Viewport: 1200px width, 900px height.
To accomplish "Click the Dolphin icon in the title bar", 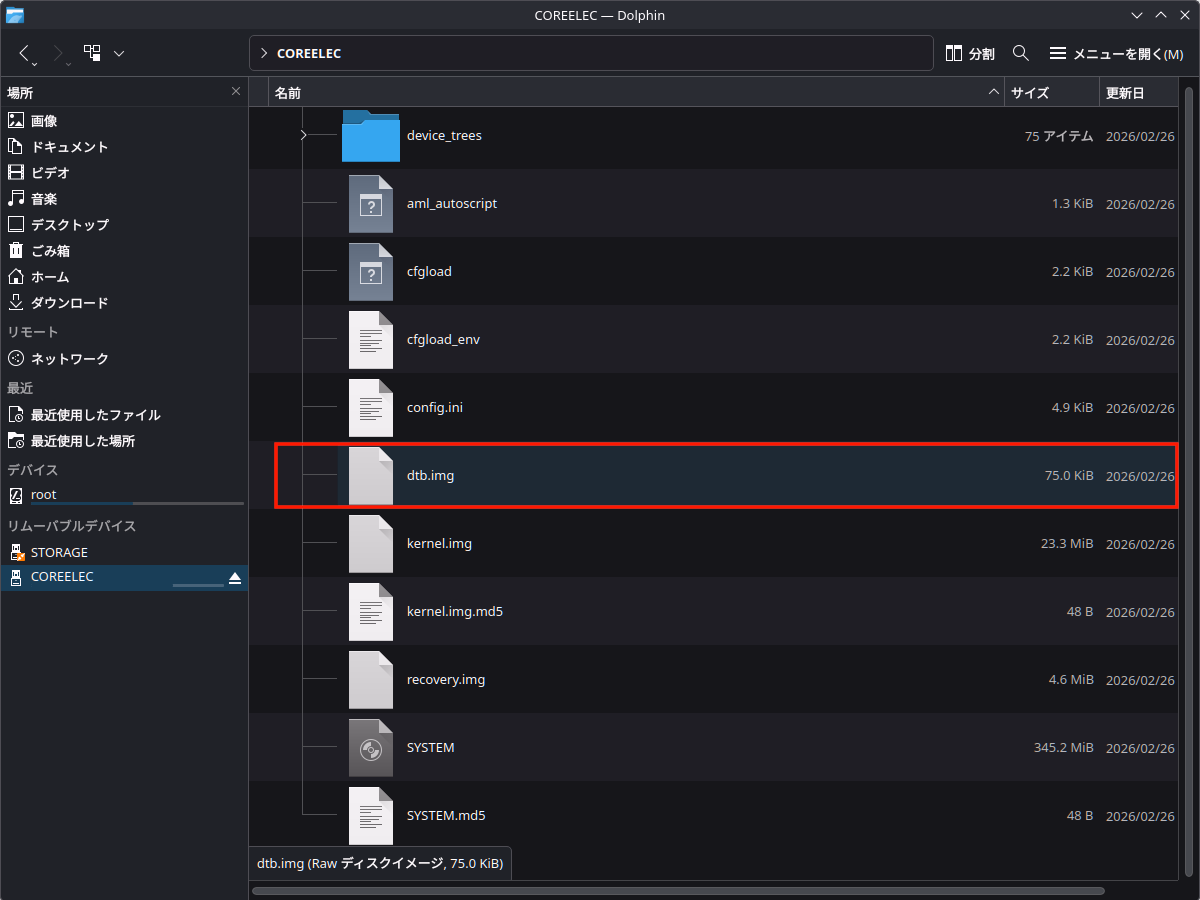I will [15, 15].
